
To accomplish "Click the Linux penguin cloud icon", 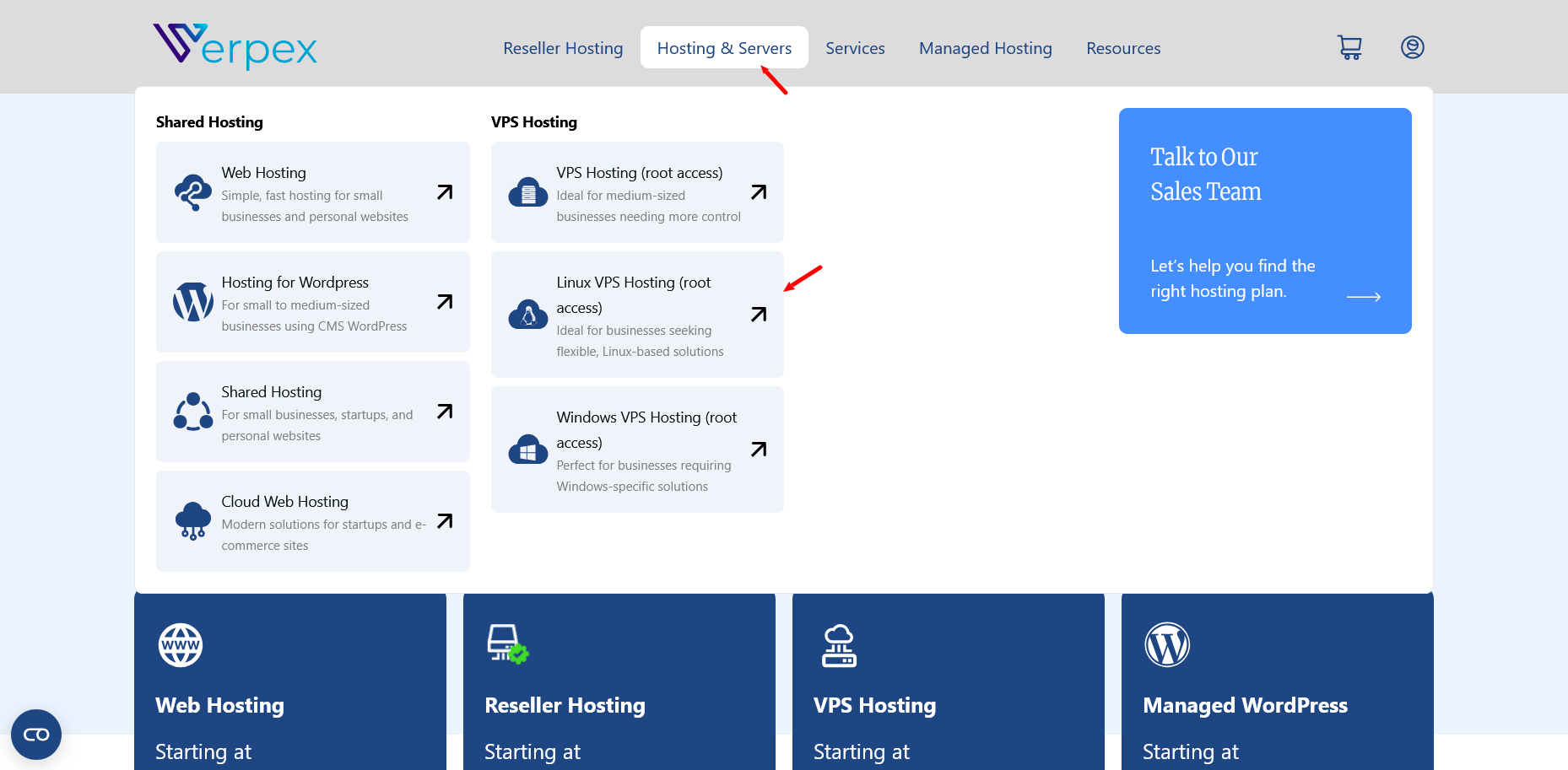I will 528,315.
